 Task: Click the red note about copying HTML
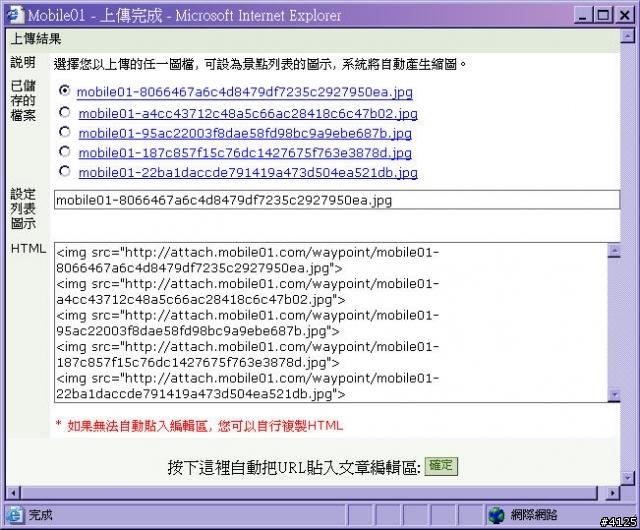[x=199, y=426]
